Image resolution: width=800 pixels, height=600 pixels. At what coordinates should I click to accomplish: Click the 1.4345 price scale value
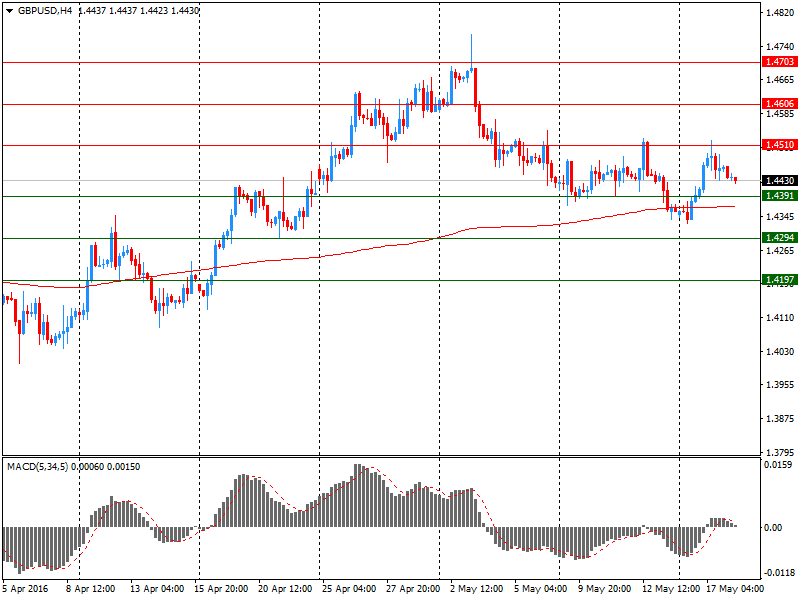[x=781, y=217]
